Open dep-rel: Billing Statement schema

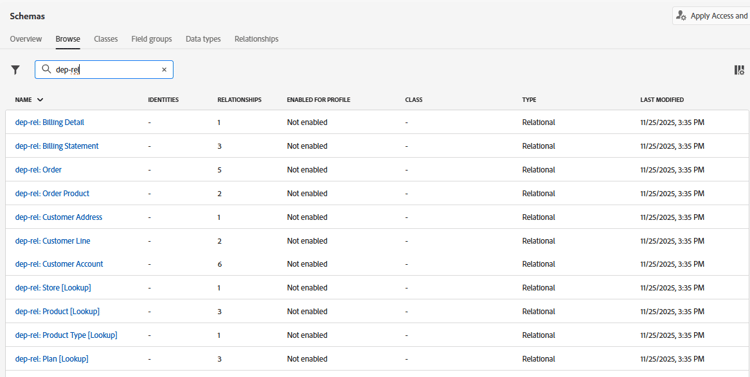(57, 146)
